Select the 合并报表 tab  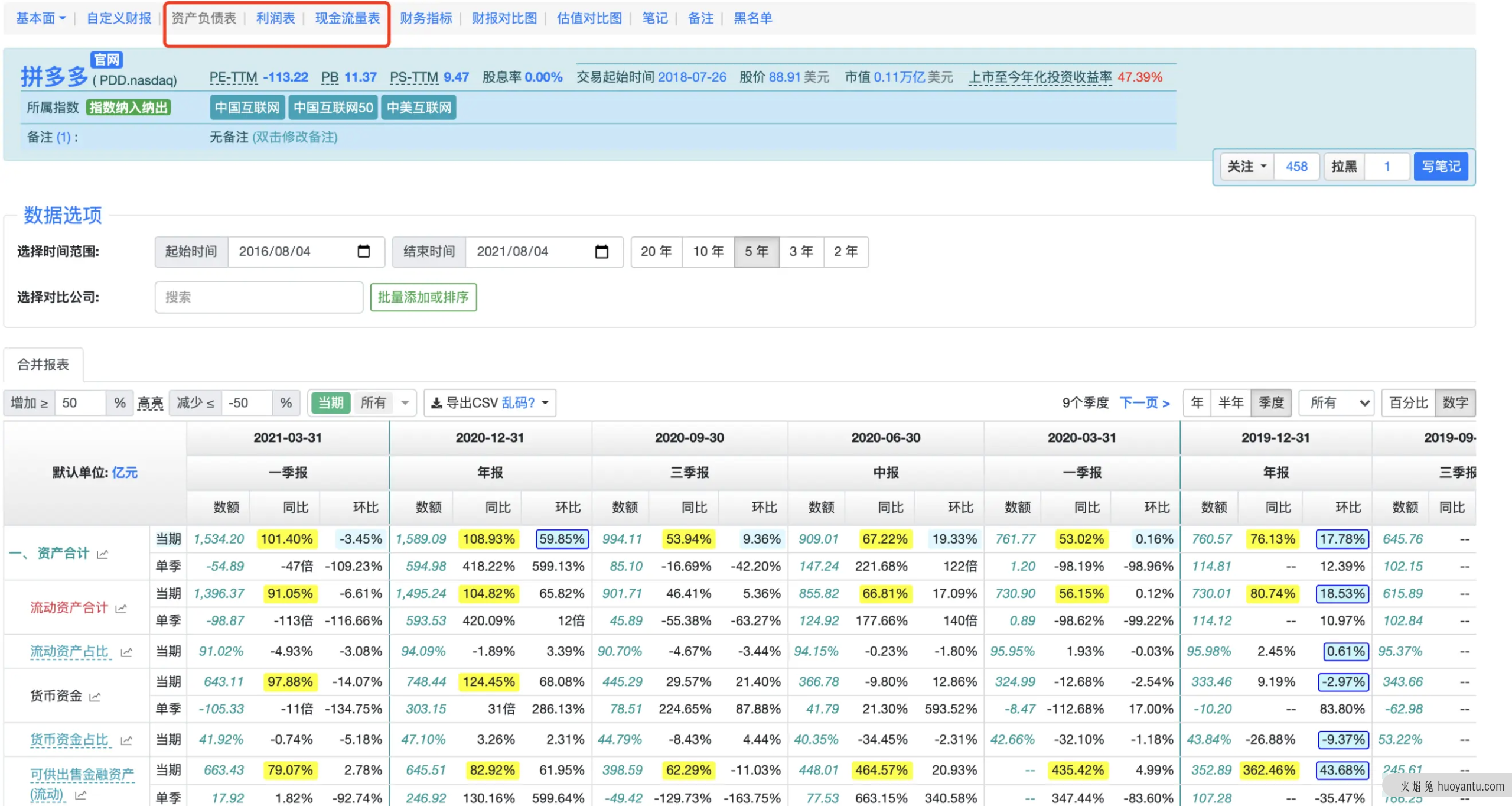43,365
